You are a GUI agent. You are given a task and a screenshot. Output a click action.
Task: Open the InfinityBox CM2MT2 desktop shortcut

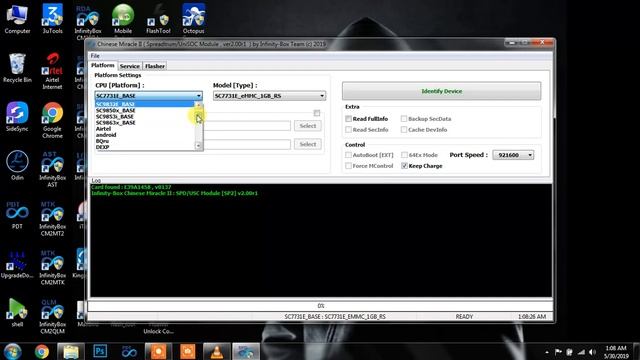[x=52, y=218]
